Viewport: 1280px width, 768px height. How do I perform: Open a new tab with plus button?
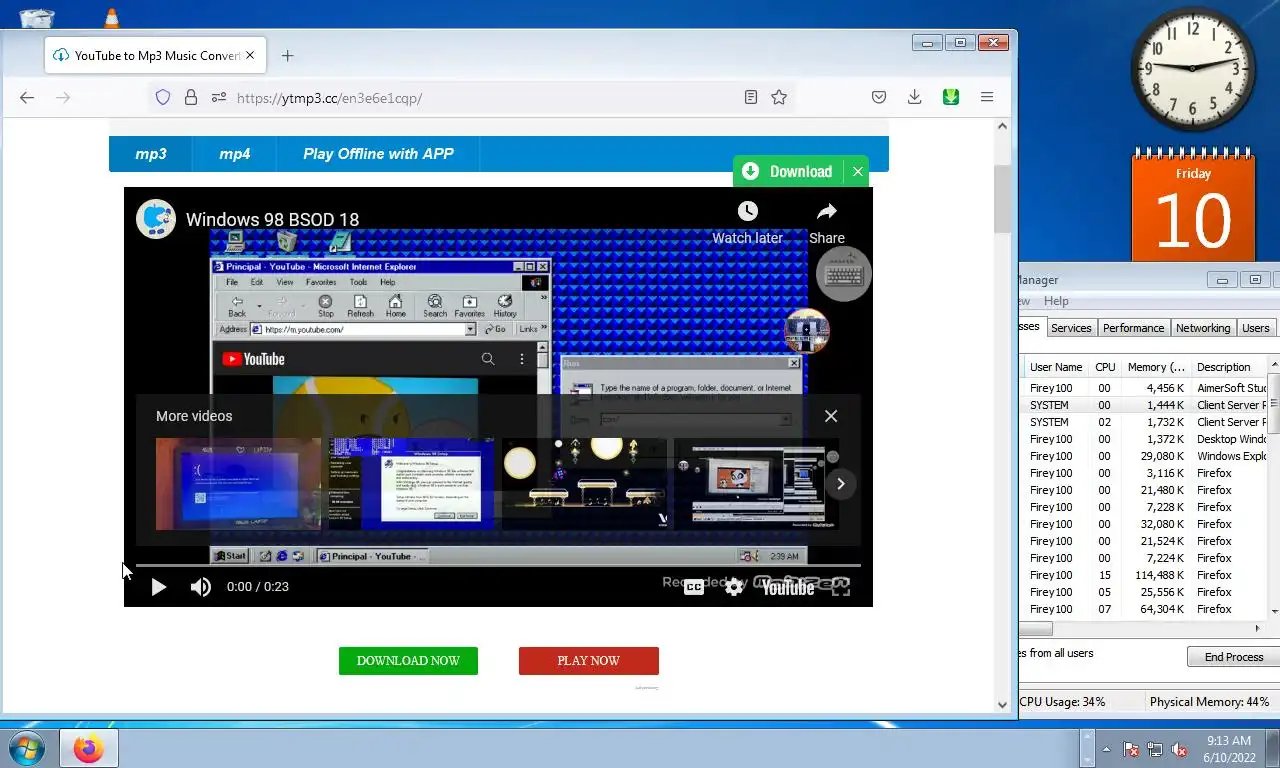coord(287,56)
